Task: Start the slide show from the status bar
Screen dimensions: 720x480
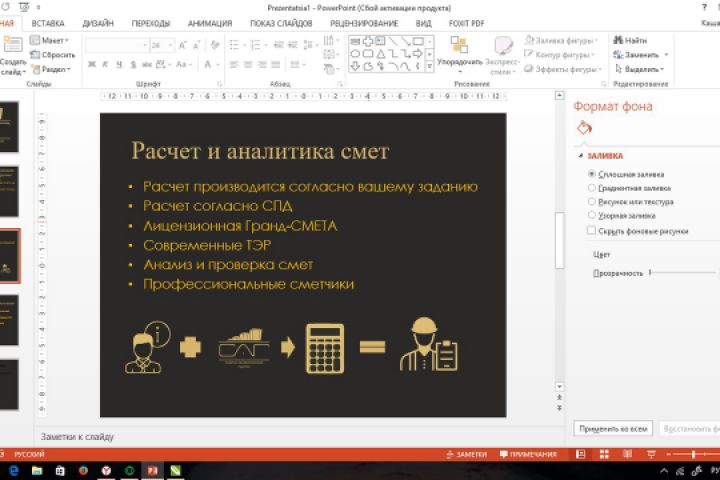Action: tap(651, 454)
